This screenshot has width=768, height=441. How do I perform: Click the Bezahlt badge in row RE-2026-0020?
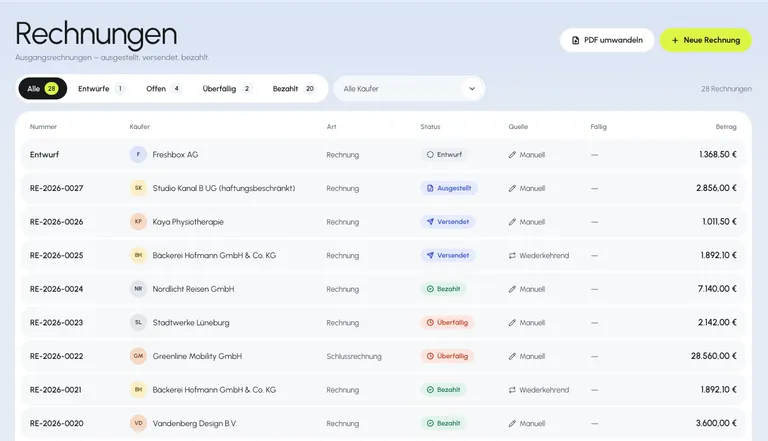click(443, 423)
